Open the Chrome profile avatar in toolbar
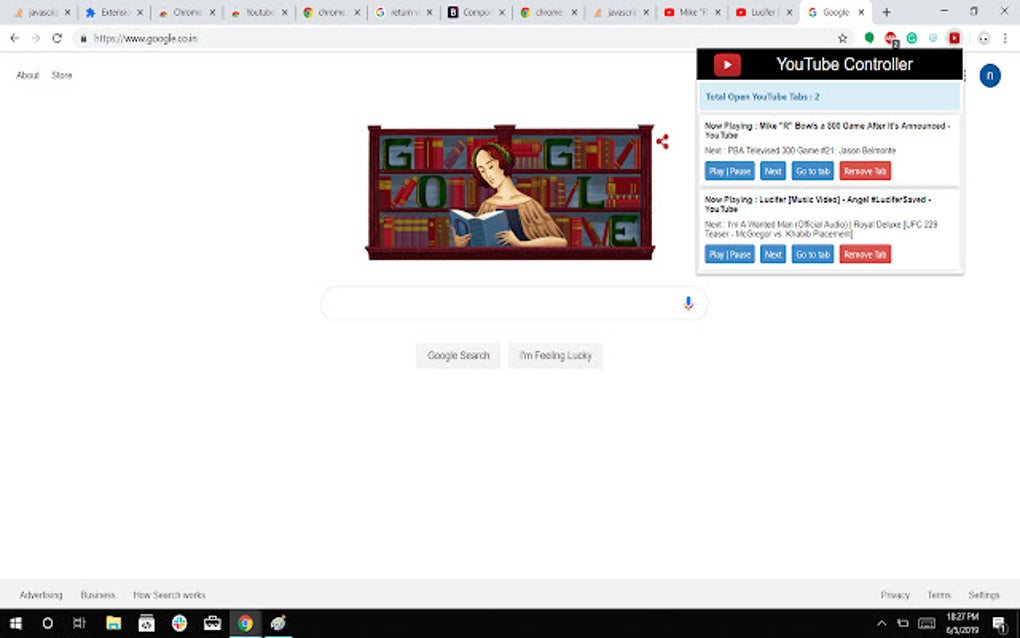1020x638 pixels. 984,38
